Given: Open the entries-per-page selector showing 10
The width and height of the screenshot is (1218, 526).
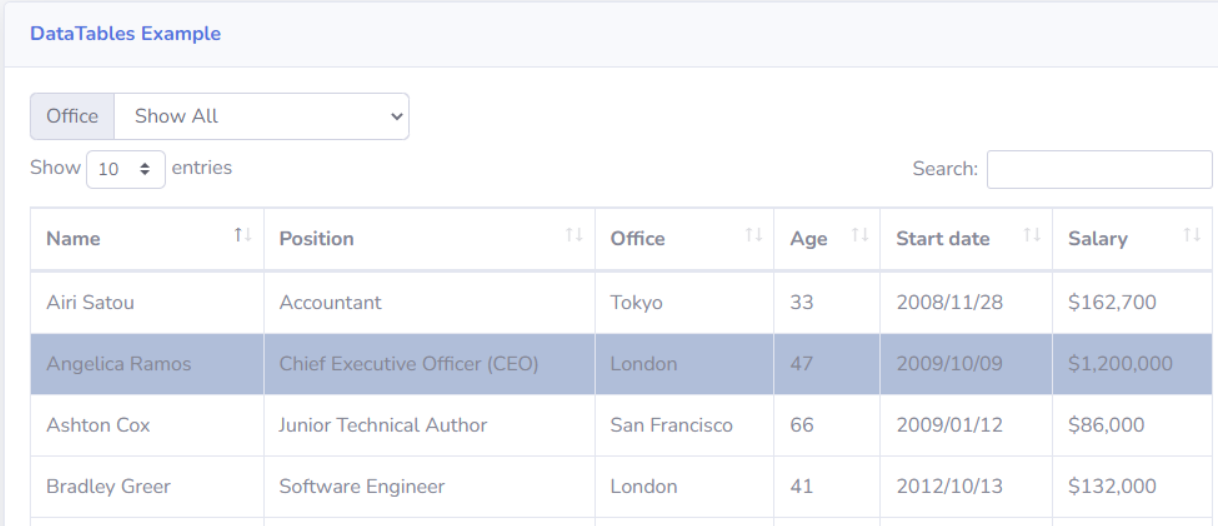Looking at the screenshot, I should [126, 169].
